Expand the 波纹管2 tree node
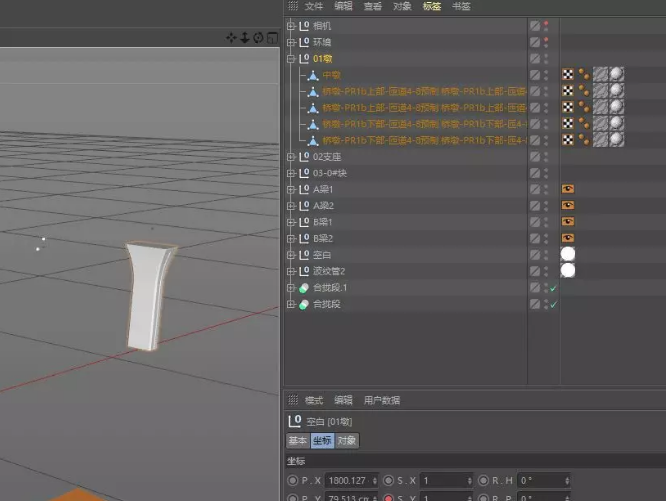The height and width of the screenshot is (501, 666). [x=291, y=271]
